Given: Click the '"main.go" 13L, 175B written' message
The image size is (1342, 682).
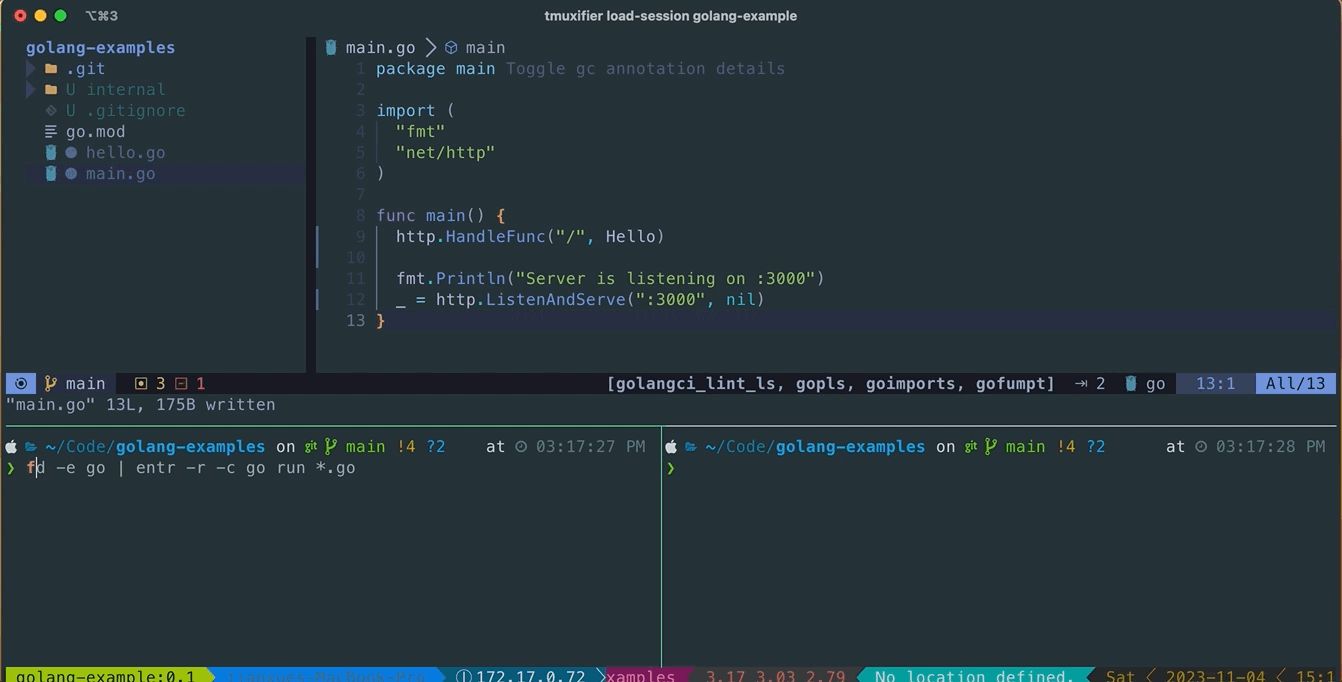Looking at the screenshot, I should pyautogui.click(x=140, y=405).
